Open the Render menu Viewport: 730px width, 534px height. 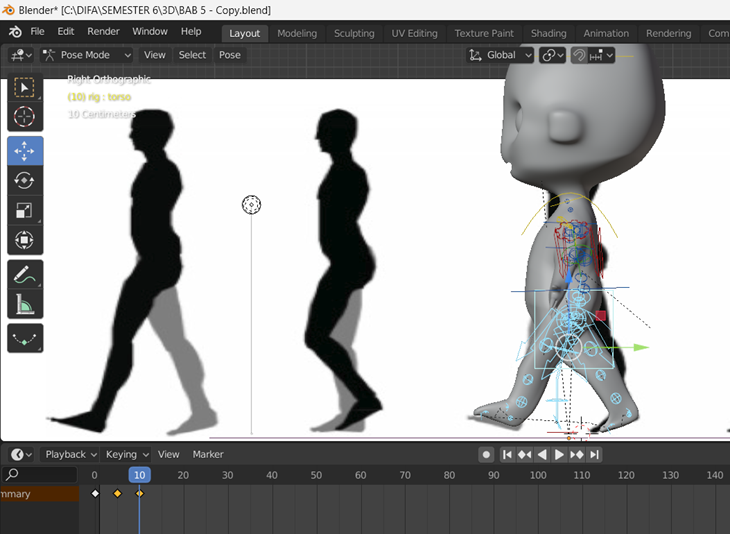point(103,32)
